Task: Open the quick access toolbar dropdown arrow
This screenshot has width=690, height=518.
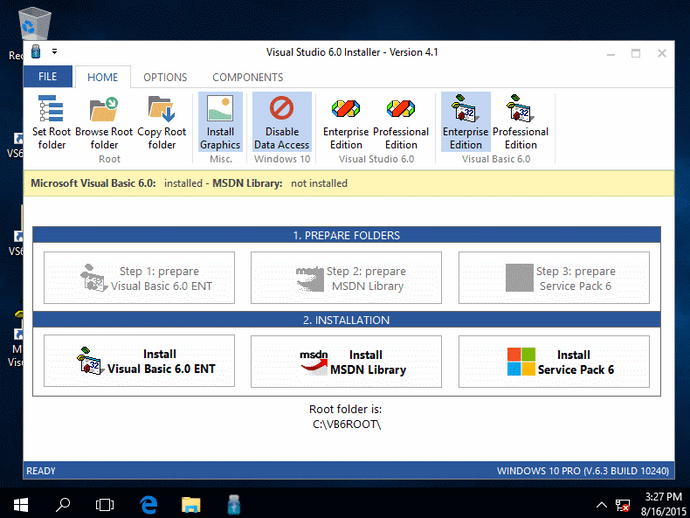Action: tap(55, 51)
